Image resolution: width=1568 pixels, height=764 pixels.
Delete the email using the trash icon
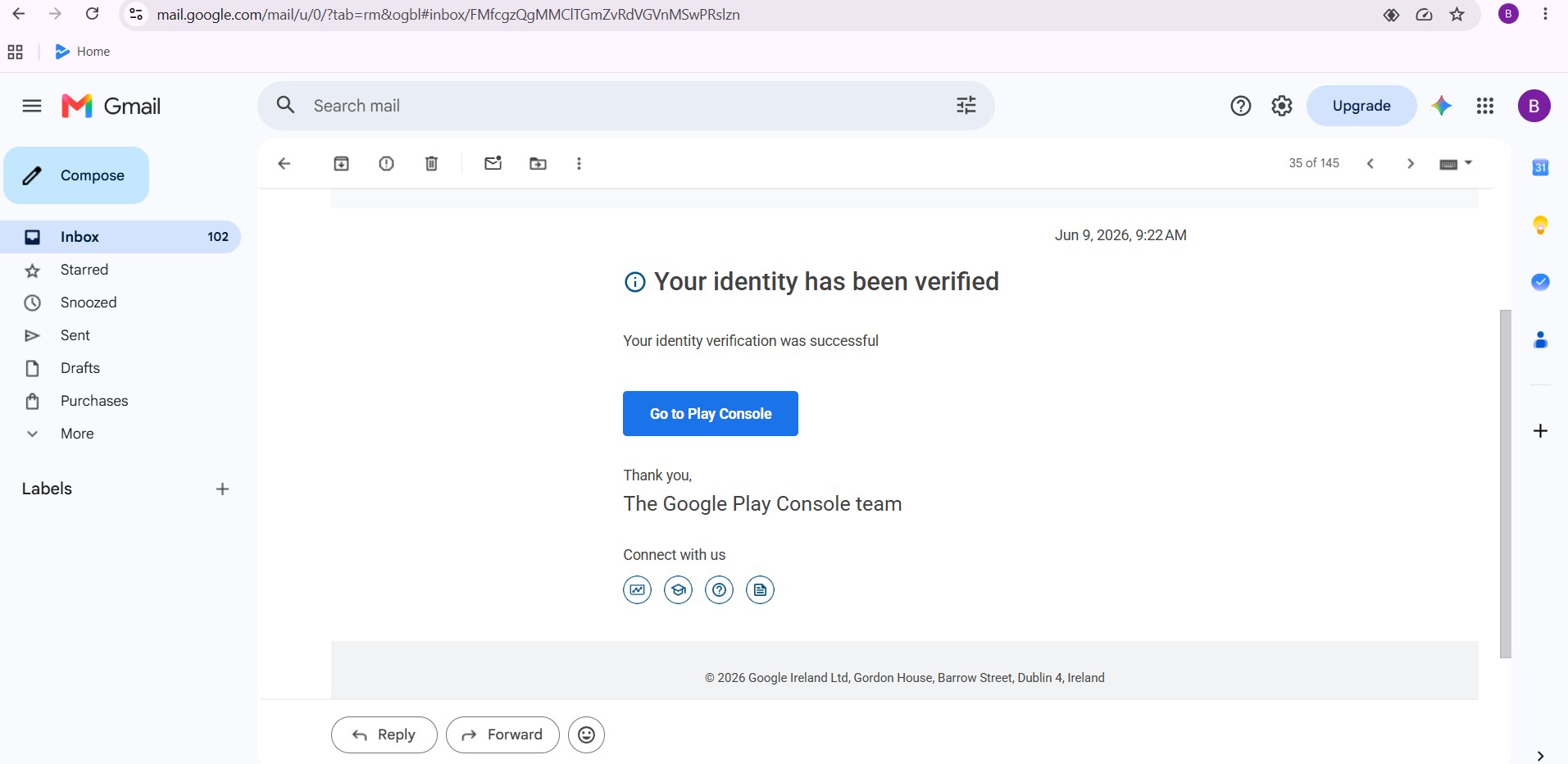coord(431,163)
